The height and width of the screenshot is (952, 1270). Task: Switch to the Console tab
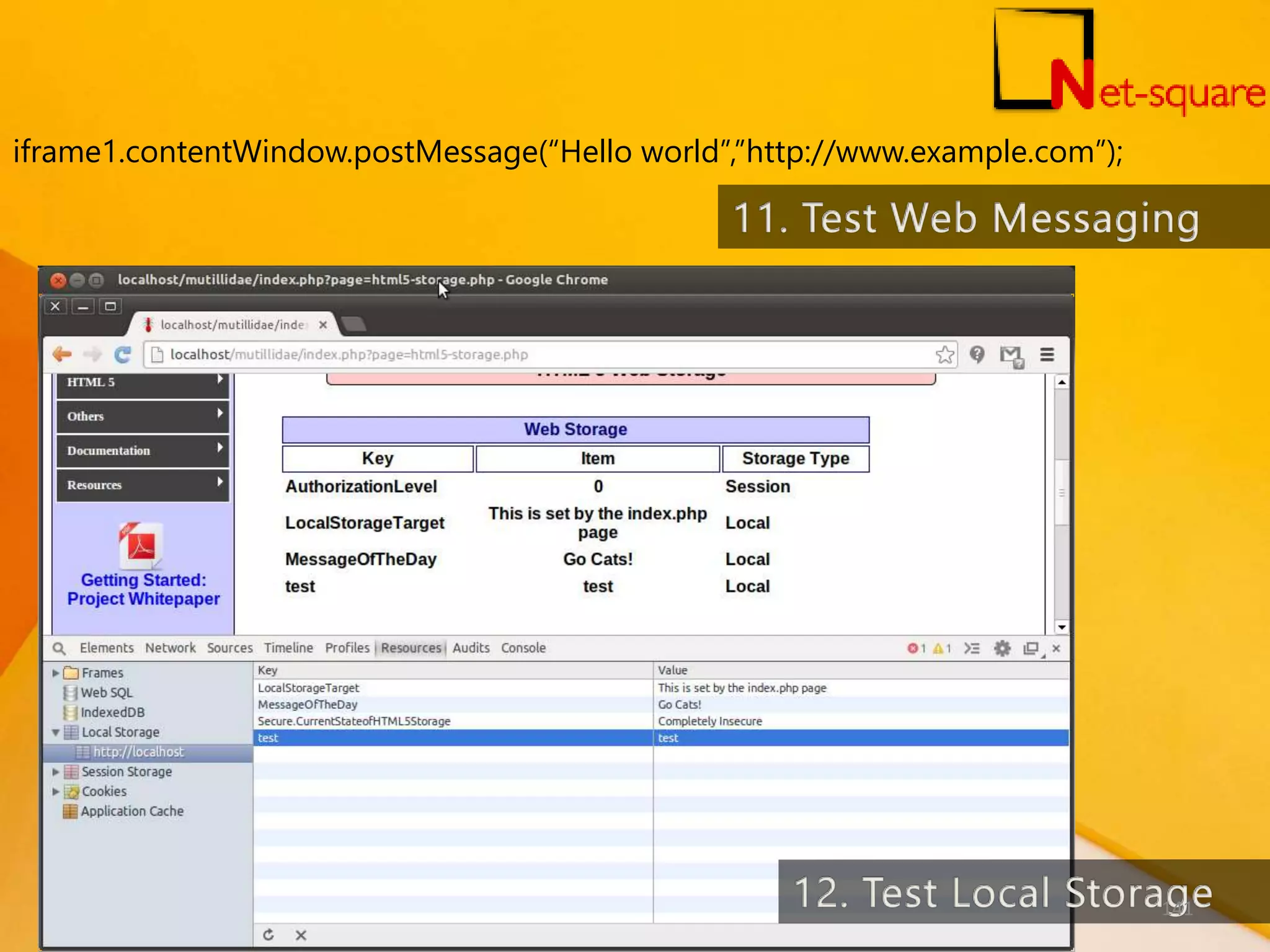[x=523, y=648]
